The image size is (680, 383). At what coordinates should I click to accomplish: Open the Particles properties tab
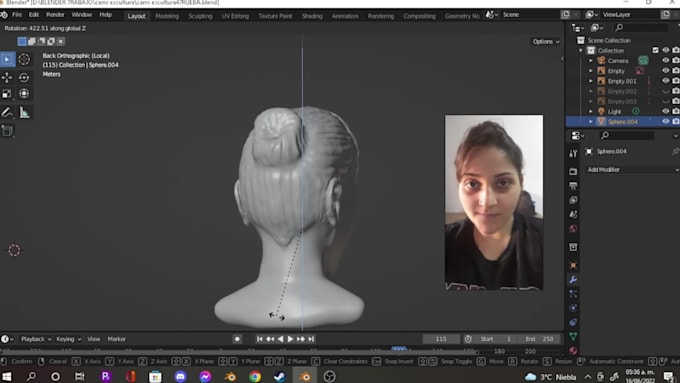(573, 294)
